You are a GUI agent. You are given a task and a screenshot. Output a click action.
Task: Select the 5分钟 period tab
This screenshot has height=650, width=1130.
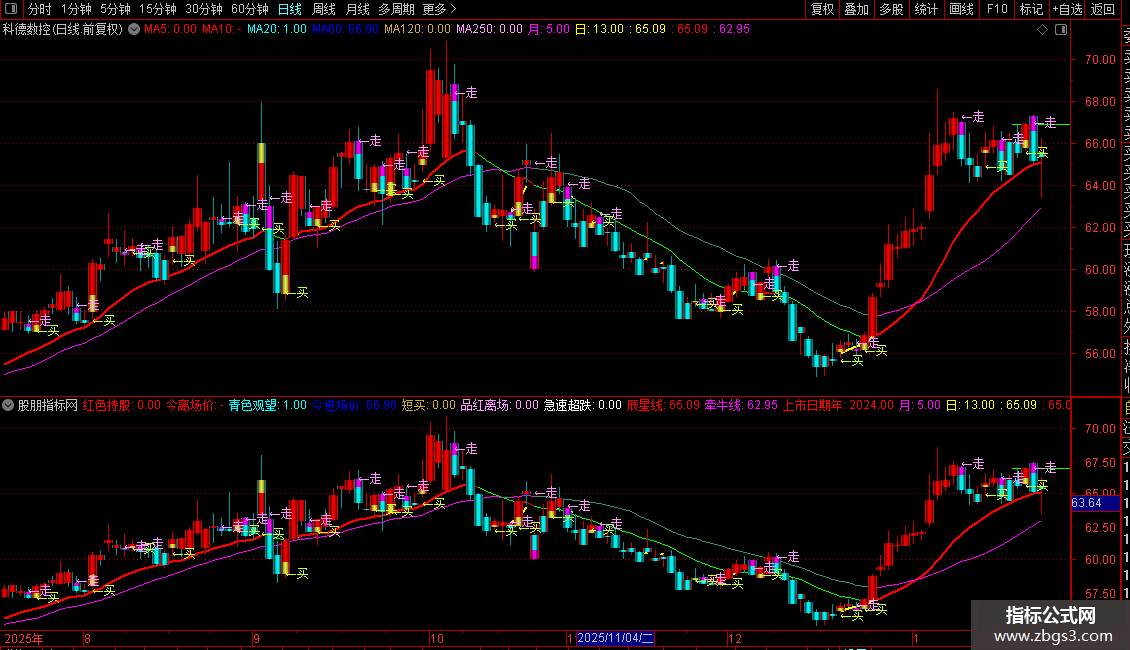(115, 9)
